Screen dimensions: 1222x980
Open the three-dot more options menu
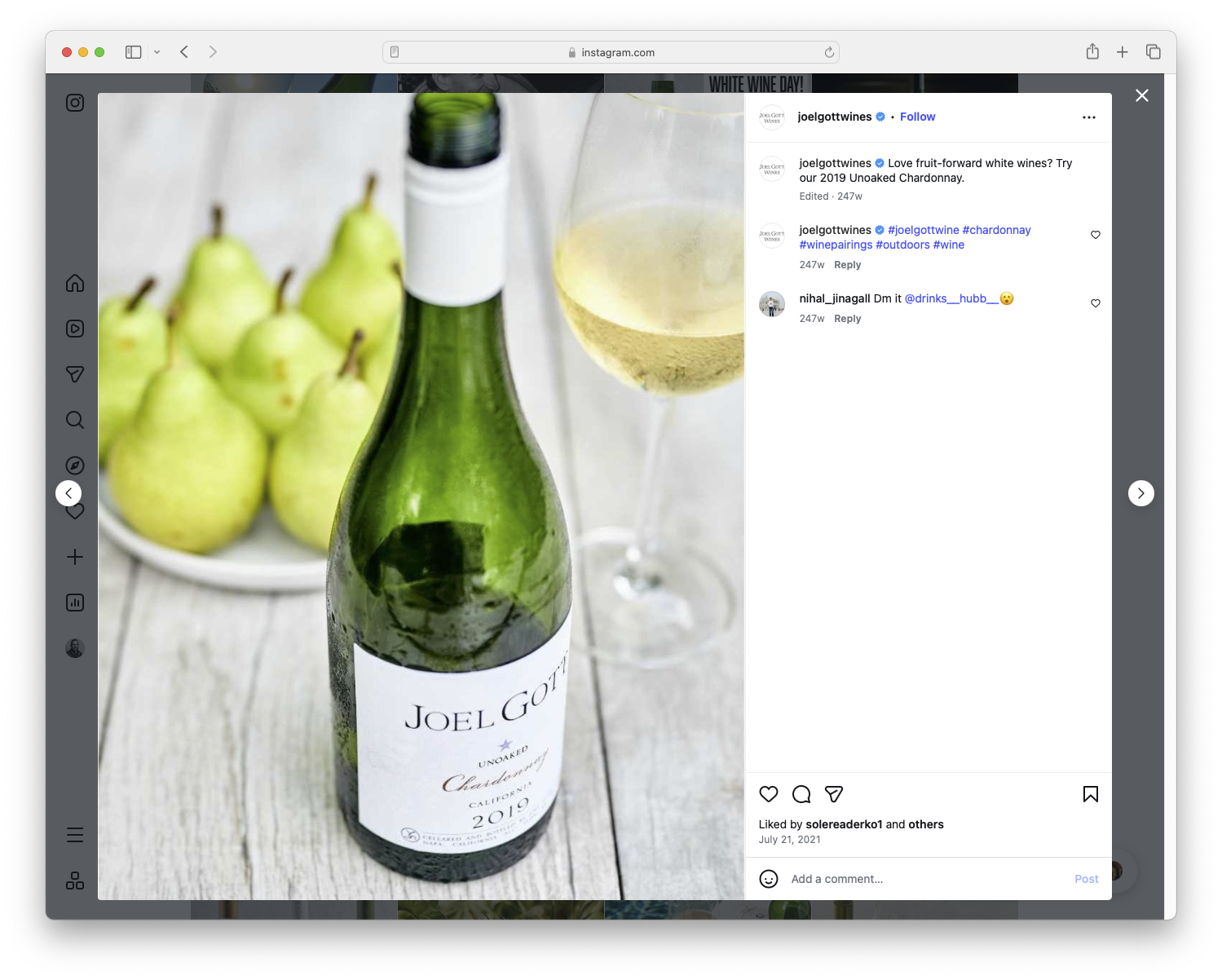(x=1089, y=117)
